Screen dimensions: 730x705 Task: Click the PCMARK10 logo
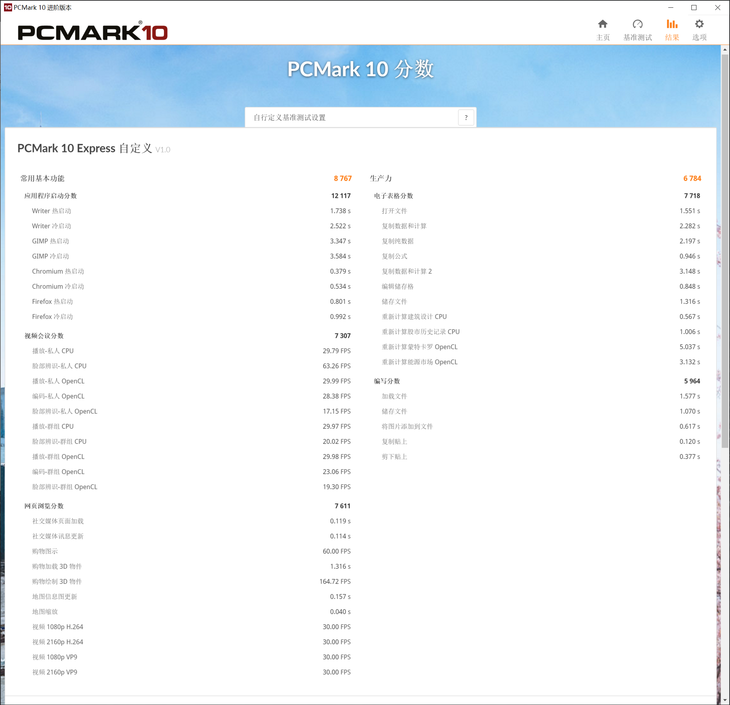tap(93, 31)
